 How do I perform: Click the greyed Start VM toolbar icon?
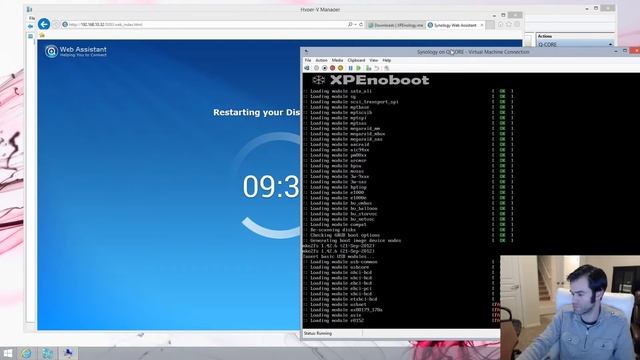(x=316, y=68)
